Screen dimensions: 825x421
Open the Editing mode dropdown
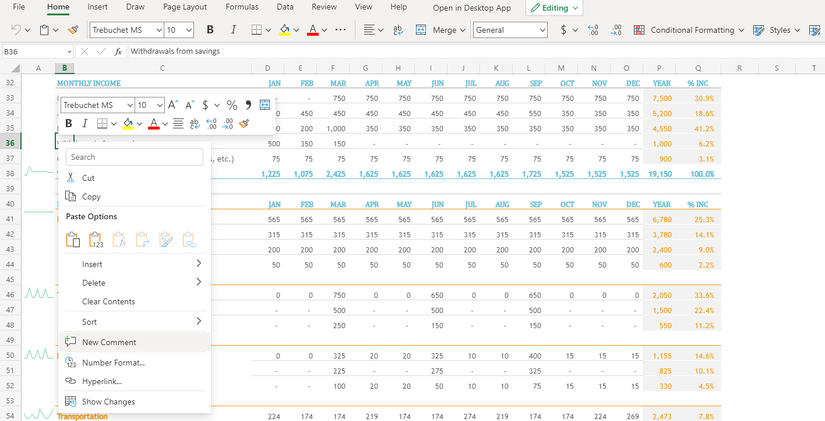click(553, 8)
